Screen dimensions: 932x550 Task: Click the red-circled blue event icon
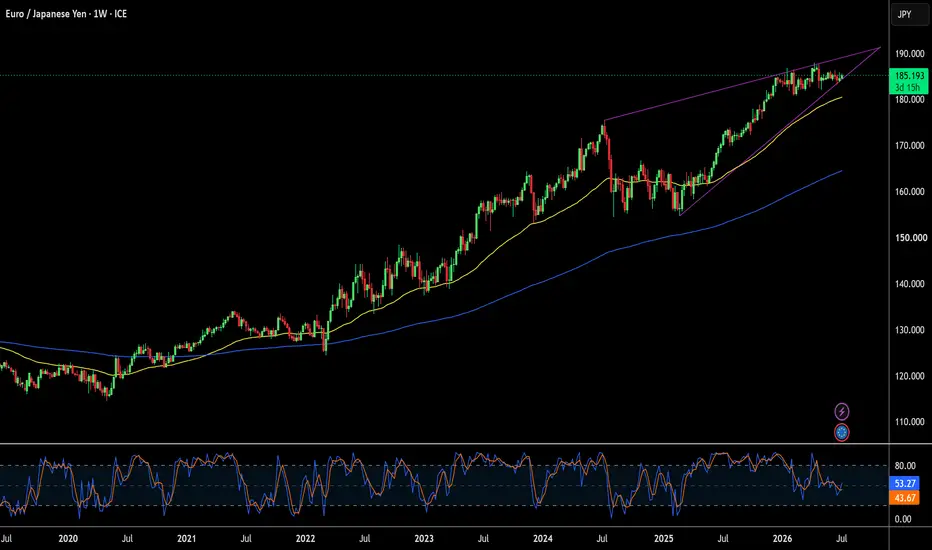842,432
